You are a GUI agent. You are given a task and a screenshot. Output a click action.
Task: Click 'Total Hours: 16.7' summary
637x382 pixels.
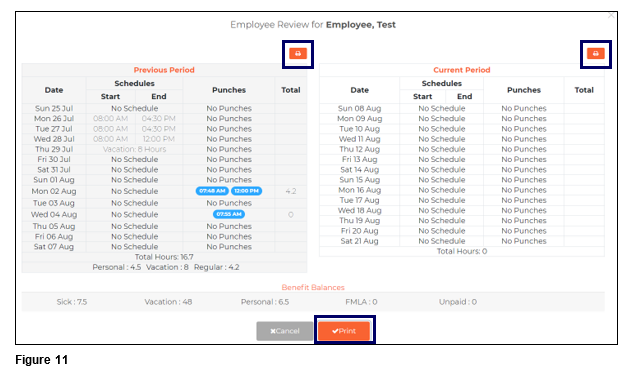tap(164, 257)
